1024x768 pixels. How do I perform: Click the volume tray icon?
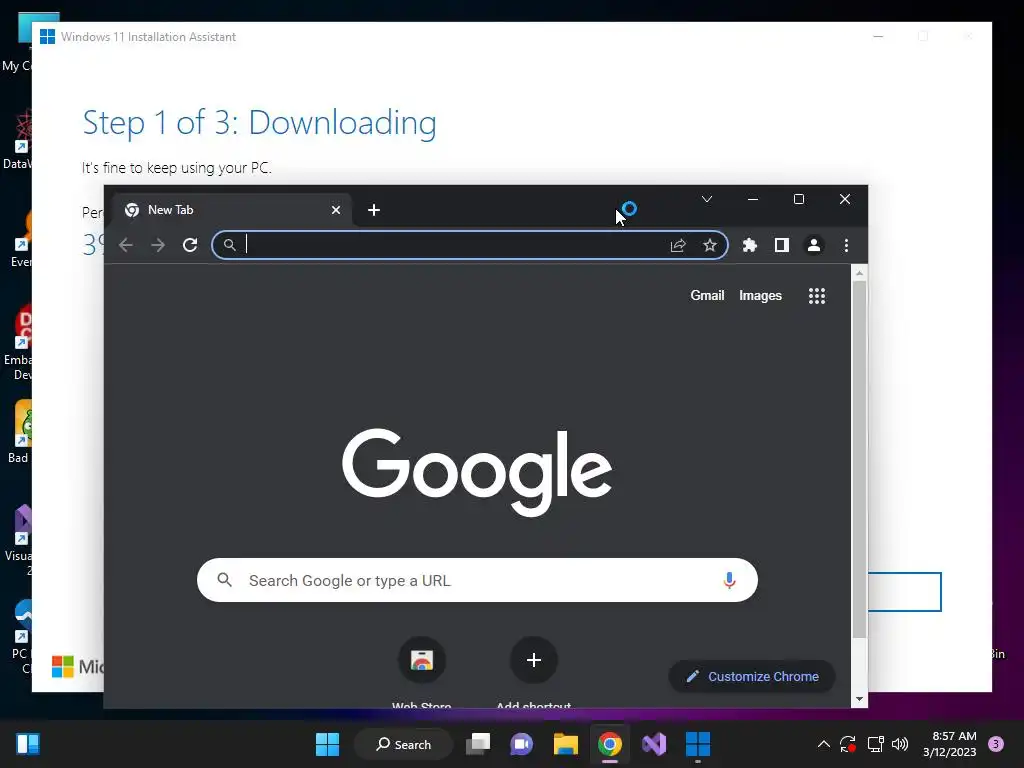pyautogui.click(x=900, y=744)
